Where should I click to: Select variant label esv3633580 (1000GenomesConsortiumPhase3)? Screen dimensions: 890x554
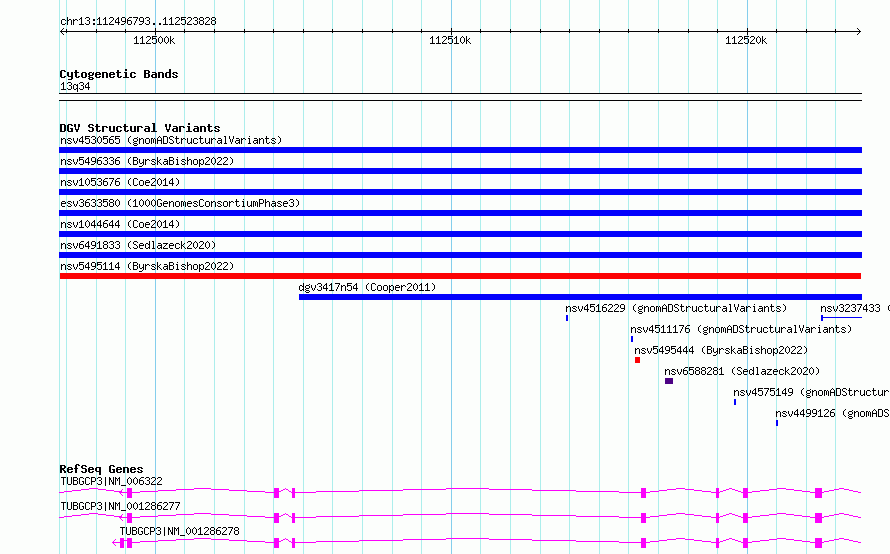pos(180,203)
